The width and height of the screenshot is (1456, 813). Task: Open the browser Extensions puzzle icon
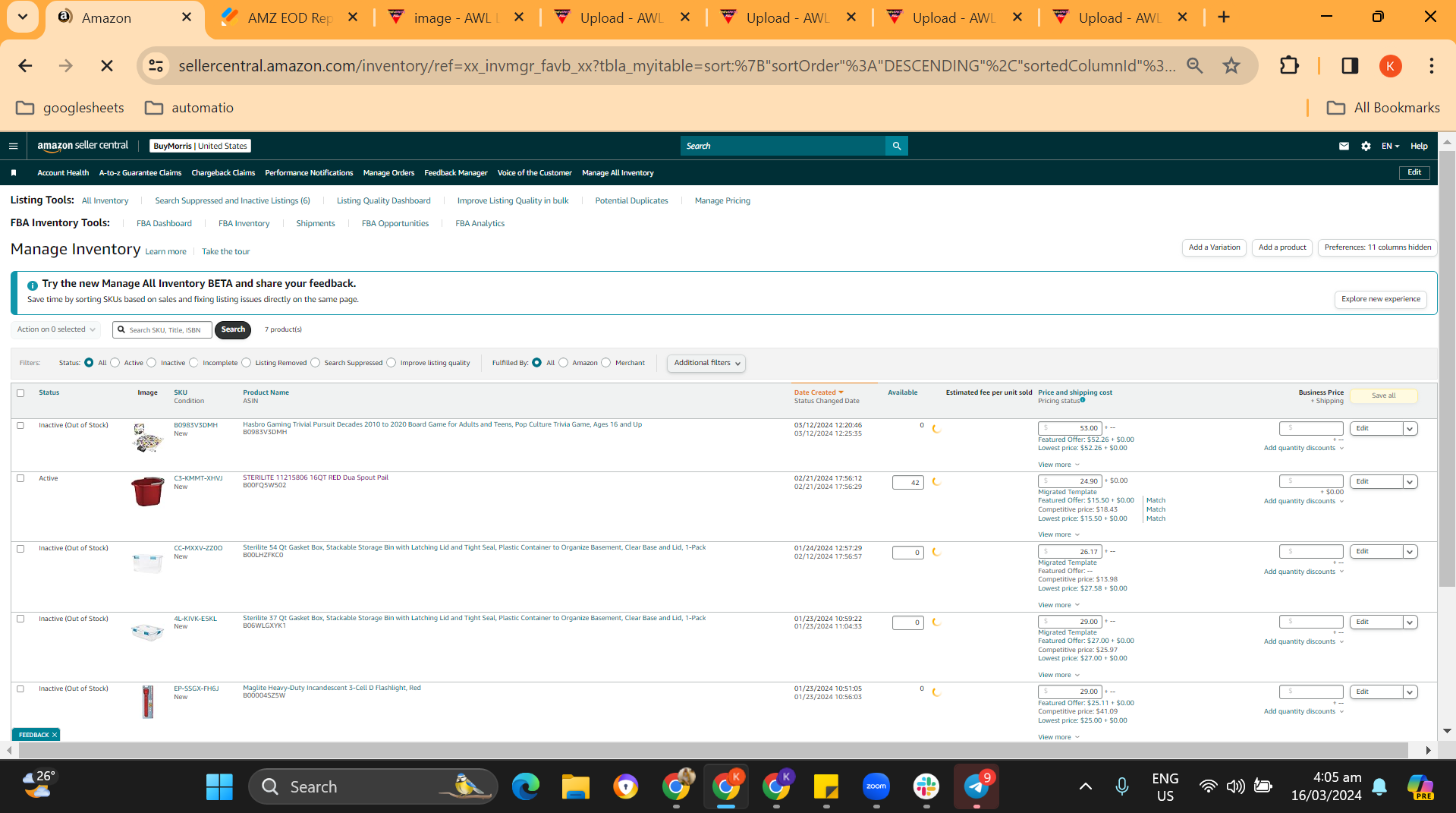1289,66
